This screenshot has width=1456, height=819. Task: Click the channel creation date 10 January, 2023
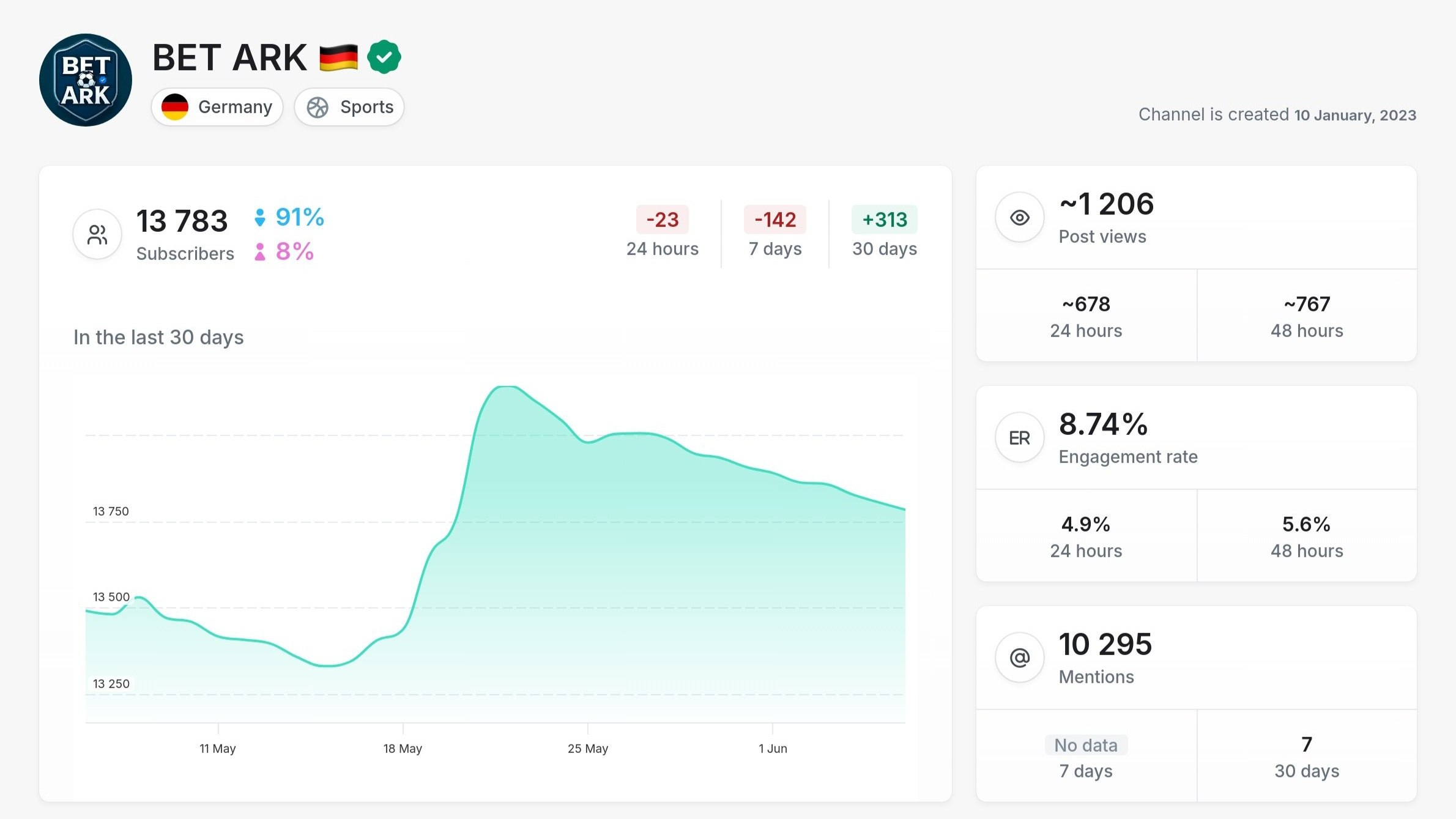(1355, 115)
